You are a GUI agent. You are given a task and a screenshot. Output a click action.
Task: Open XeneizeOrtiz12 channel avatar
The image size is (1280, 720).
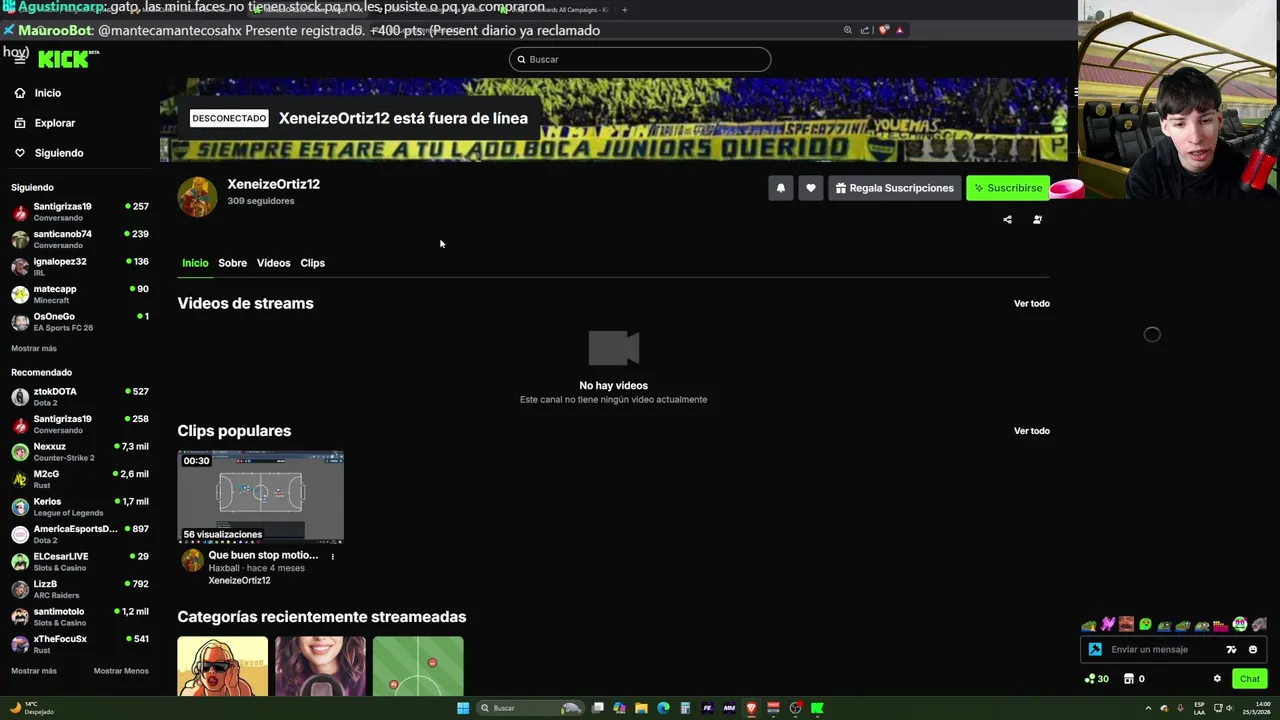click(x=197, y=197)
